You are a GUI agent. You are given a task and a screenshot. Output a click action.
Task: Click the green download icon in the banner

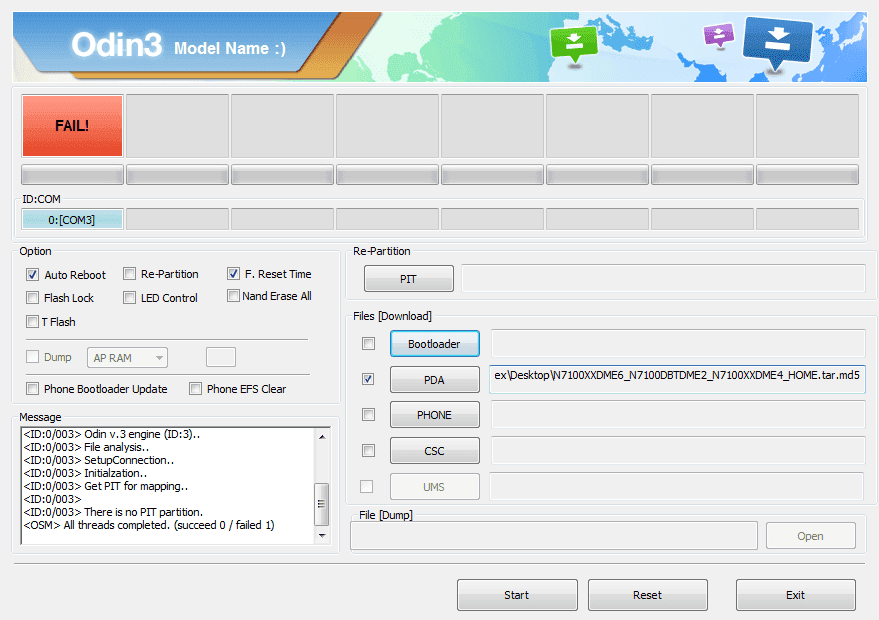pyautogui.click(x=574, y=44)
